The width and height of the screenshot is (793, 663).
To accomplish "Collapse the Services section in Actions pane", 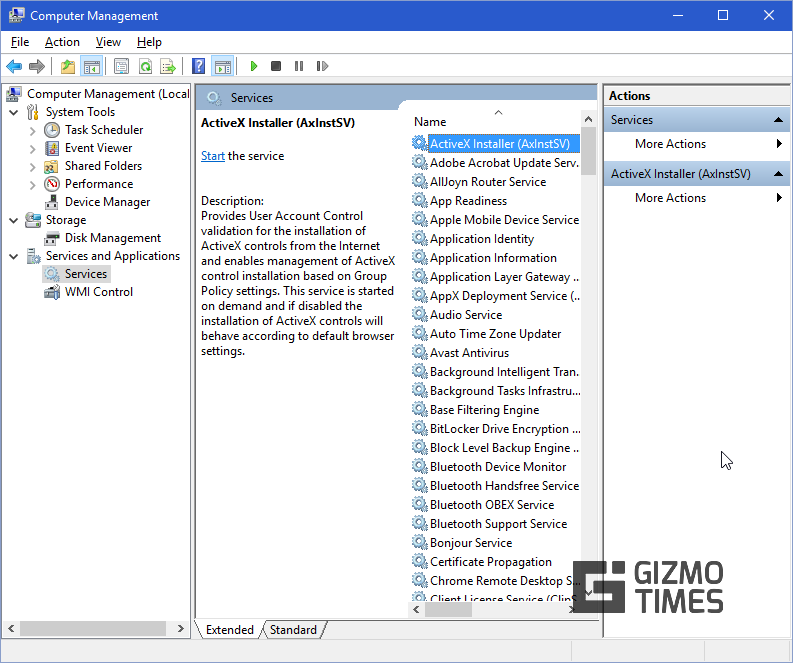I will point(778,120).
